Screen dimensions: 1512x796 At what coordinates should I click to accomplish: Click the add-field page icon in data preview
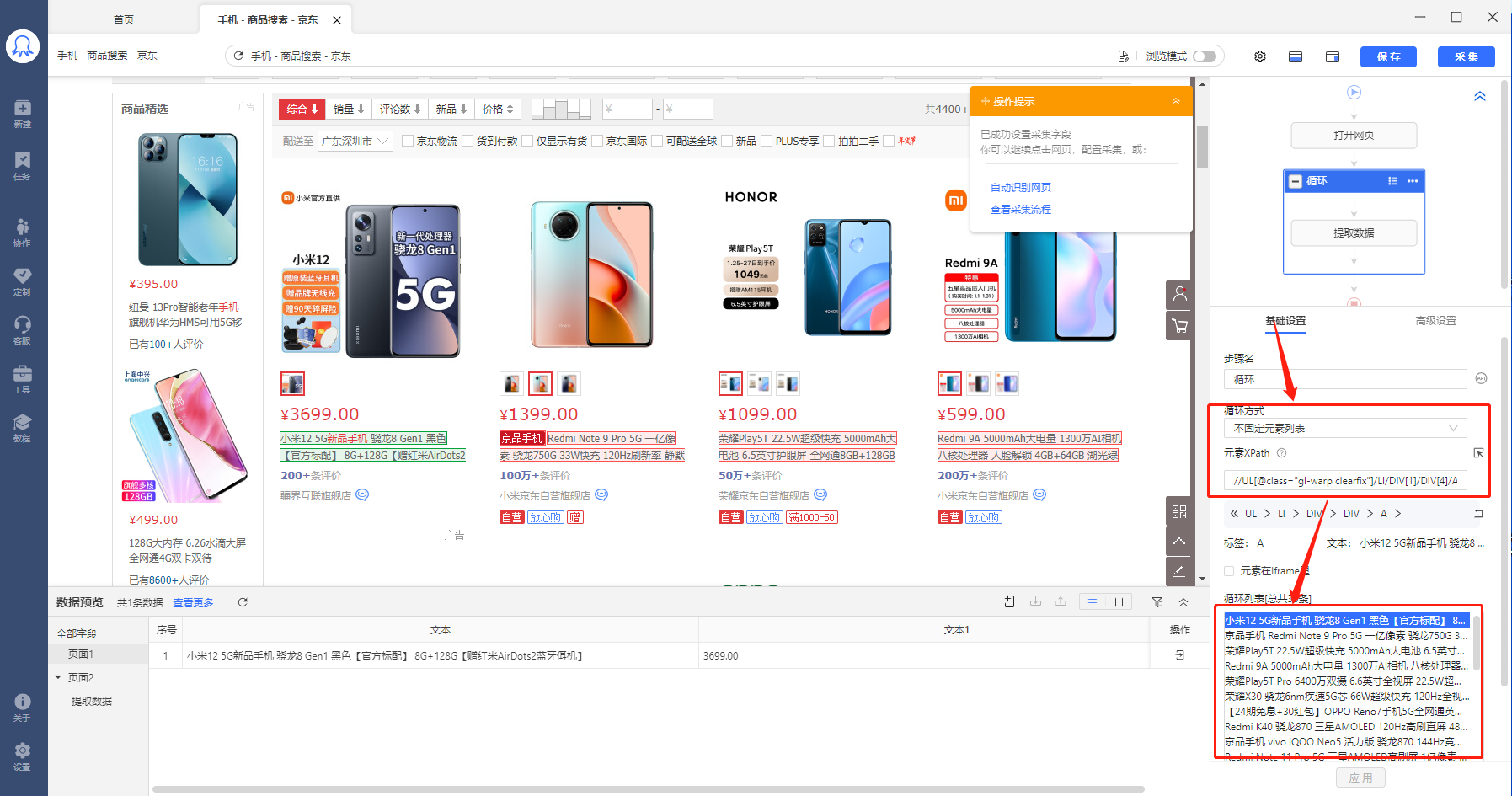click(x=1010, y=602)
